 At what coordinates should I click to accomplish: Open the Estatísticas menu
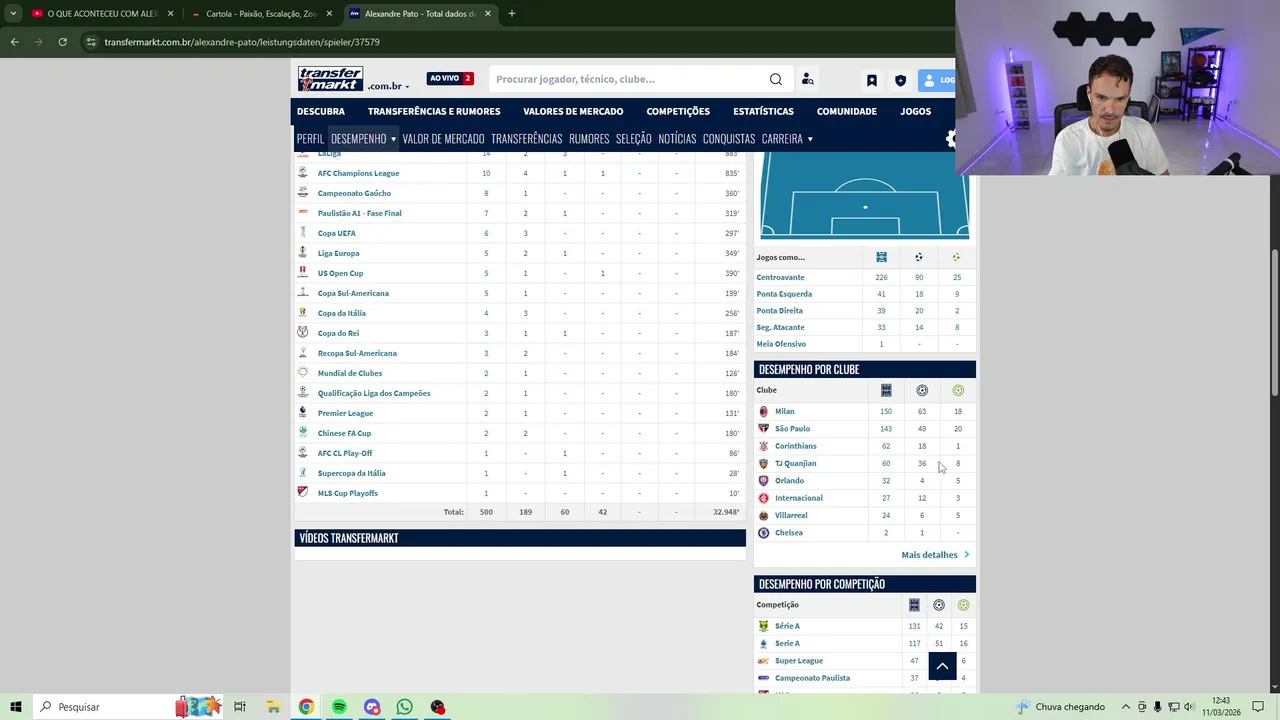coord(763,111)
